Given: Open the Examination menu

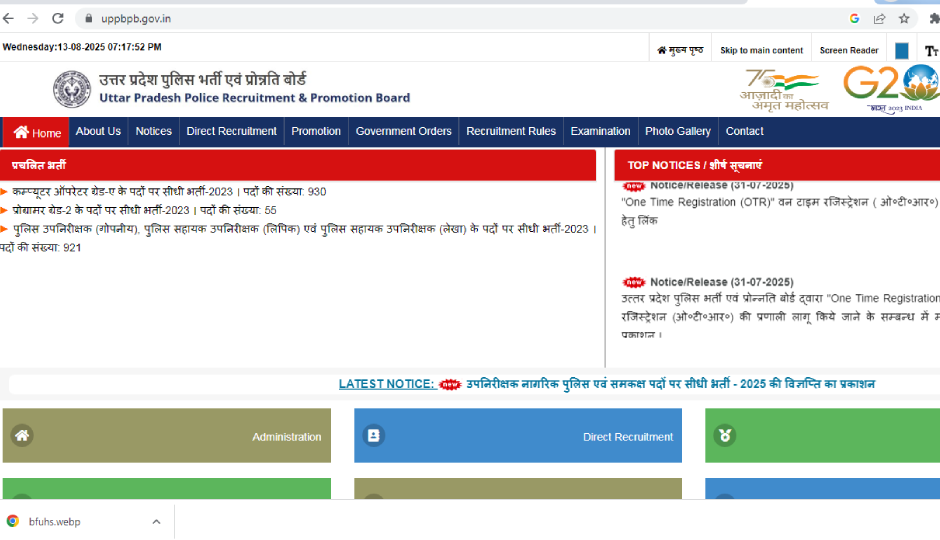Looking at the screenshot, I should pyautogui.click(x=600, y=131).
